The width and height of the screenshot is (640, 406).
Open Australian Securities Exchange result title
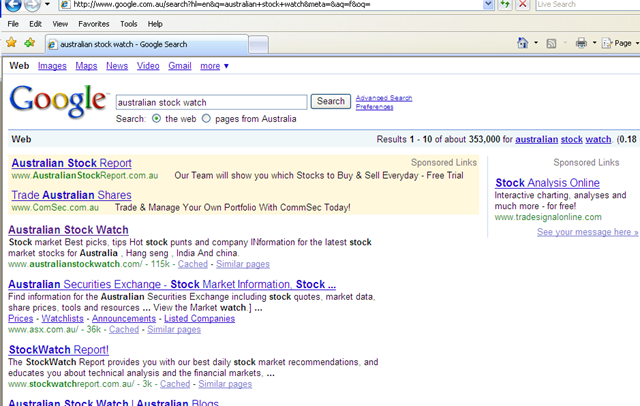[x=172, y=284]
